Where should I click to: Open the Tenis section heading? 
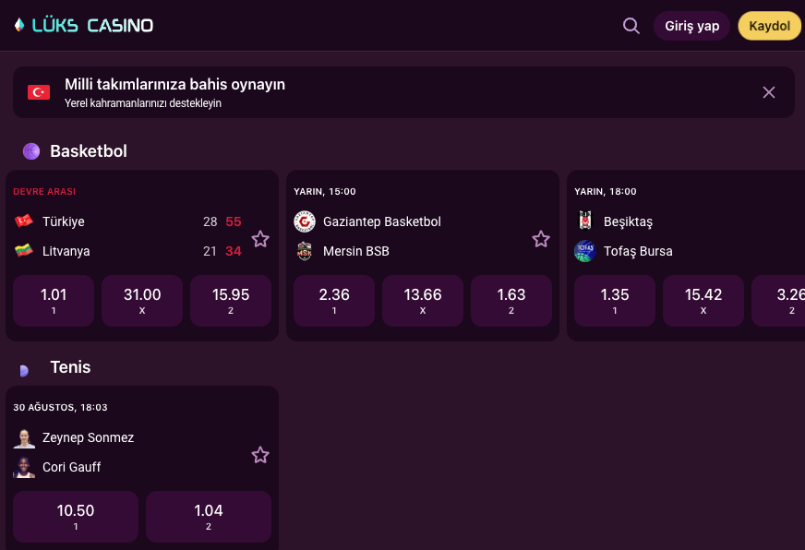pos(70,368)
